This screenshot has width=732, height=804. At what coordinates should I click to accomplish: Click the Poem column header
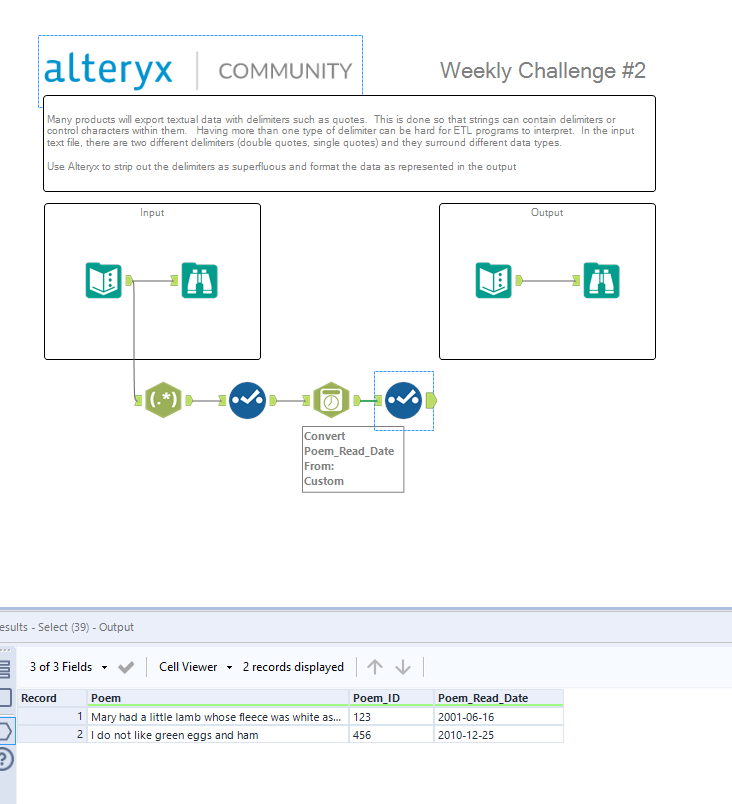point(218,698)
